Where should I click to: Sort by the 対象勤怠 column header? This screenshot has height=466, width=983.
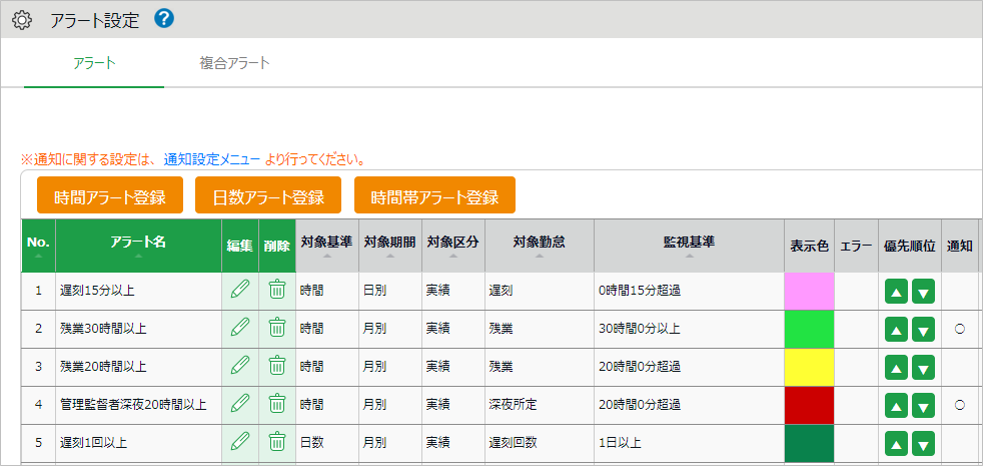click(x=539, y=245)
